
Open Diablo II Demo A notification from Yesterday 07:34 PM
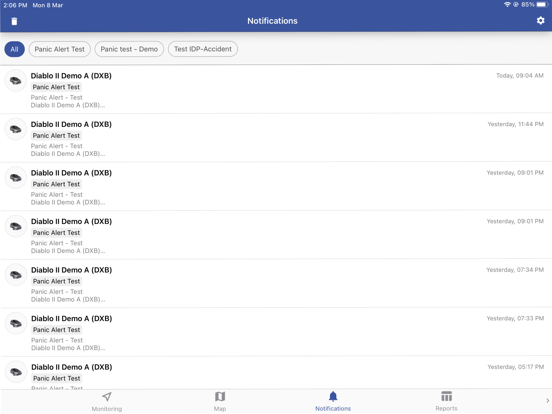[x=276, y=284]
